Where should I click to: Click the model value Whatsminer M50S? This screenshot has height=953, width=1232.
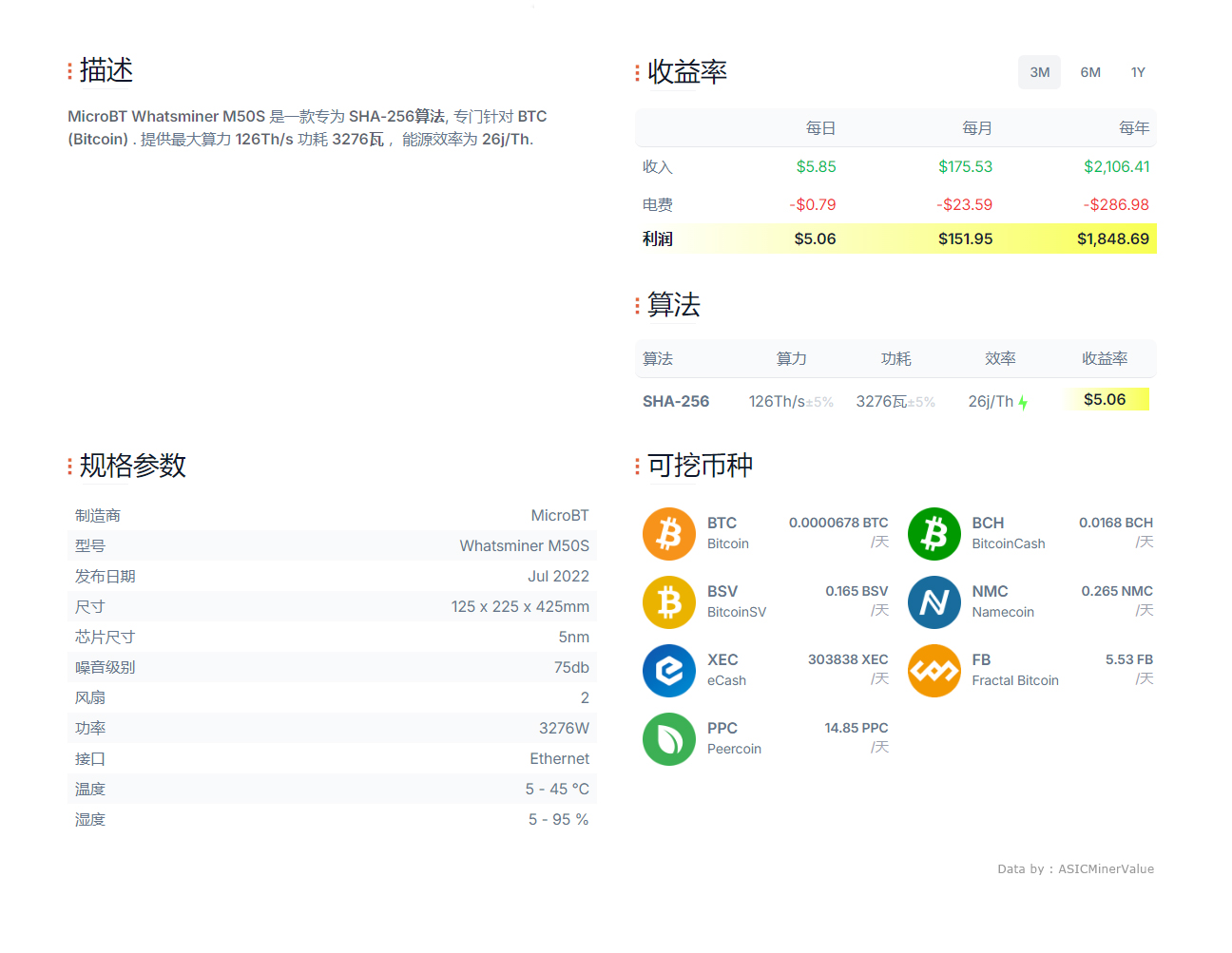[x=525, y=545]
